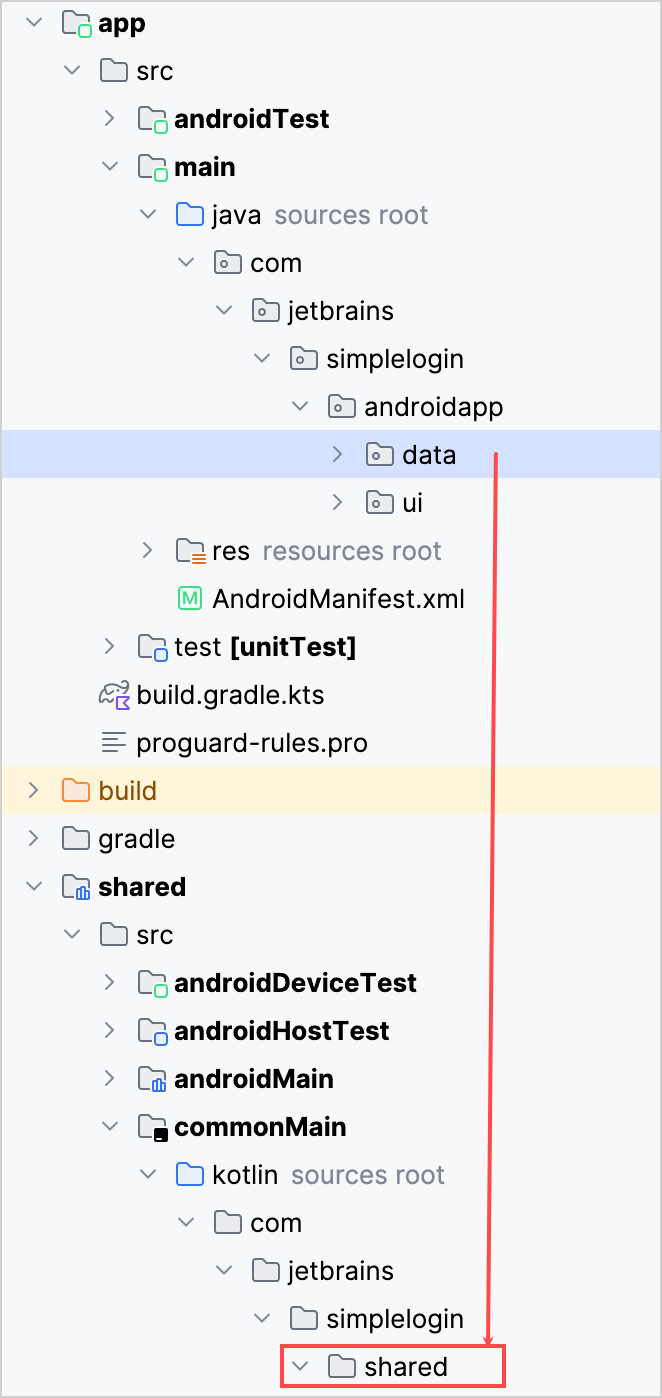Select the AndroidManifest.xml file icon
The image size is (662, 1398).
pyautogui.click(x=192, y=598)
